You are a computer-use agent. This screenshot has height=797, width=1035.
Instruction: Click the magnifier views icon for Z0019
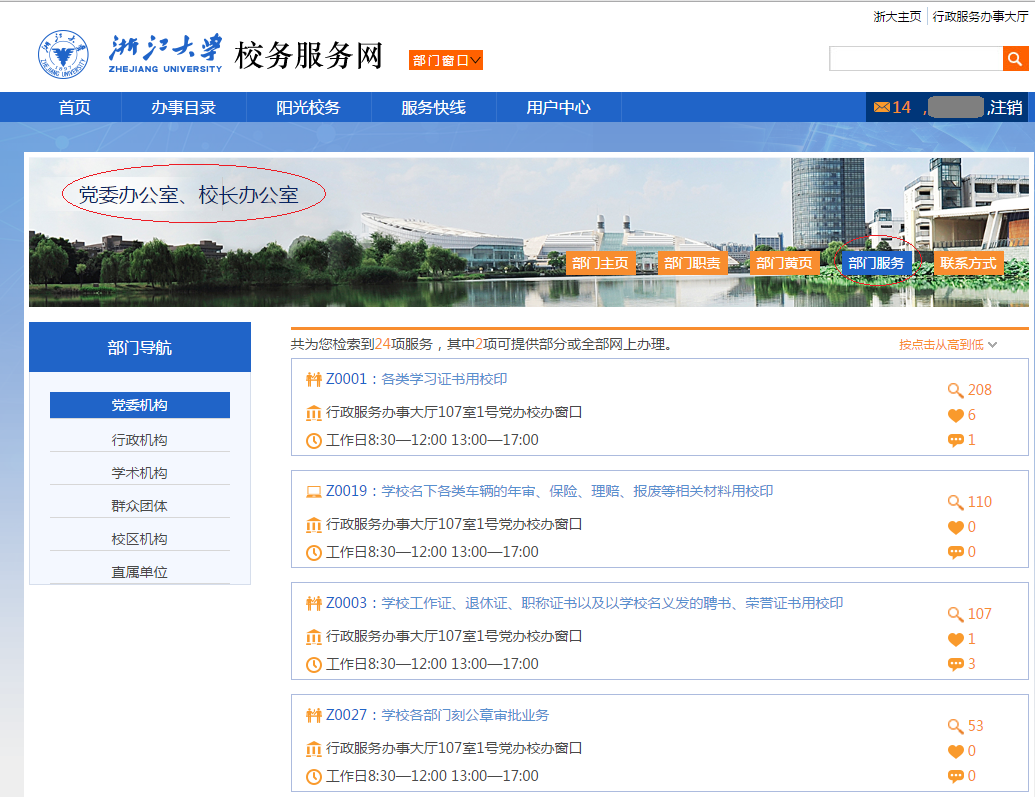[955, 502]
